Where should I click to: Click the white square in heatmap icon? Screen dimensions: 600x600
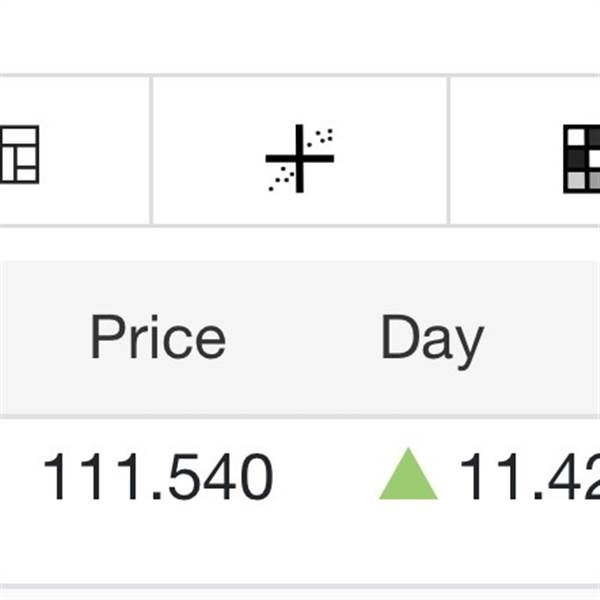tap(576, 137)
